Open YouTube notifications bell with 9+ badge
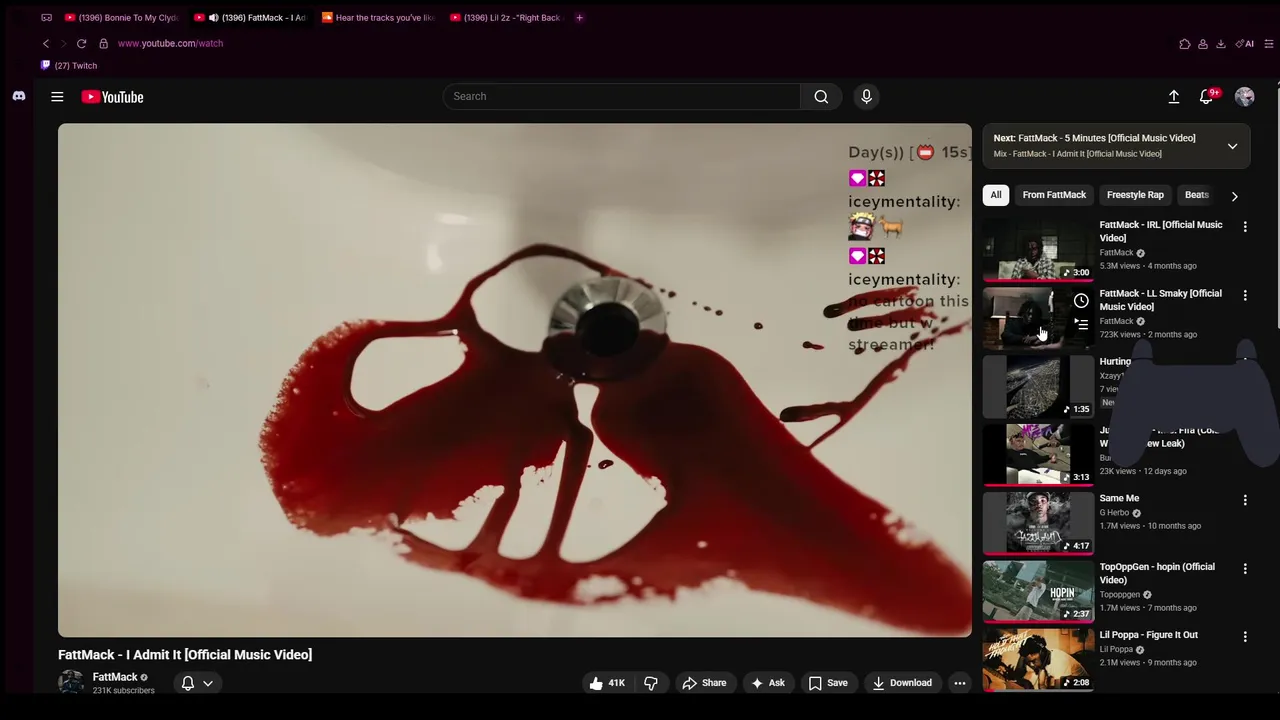1280x720 pixels. click(x=1207, y=96)
